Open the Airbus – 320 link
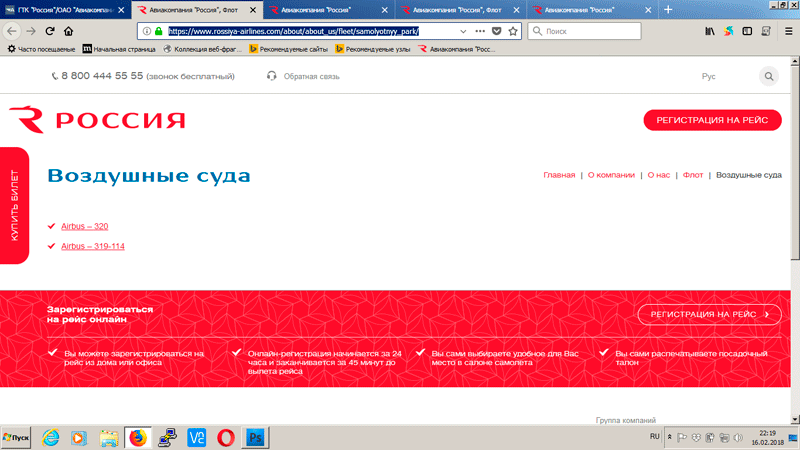800x450 pixels. click(85, 226)
